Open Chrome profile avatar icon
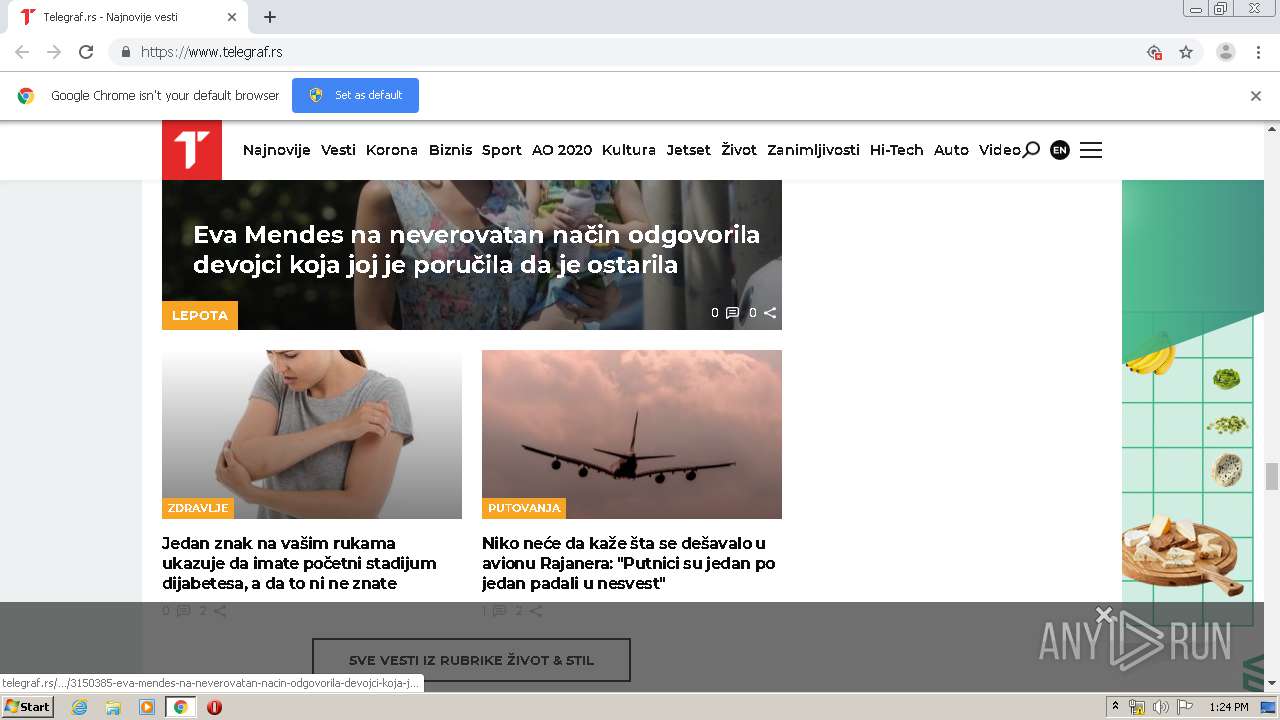Viewport: 1280px width, 720px height. click(1226, 52)
